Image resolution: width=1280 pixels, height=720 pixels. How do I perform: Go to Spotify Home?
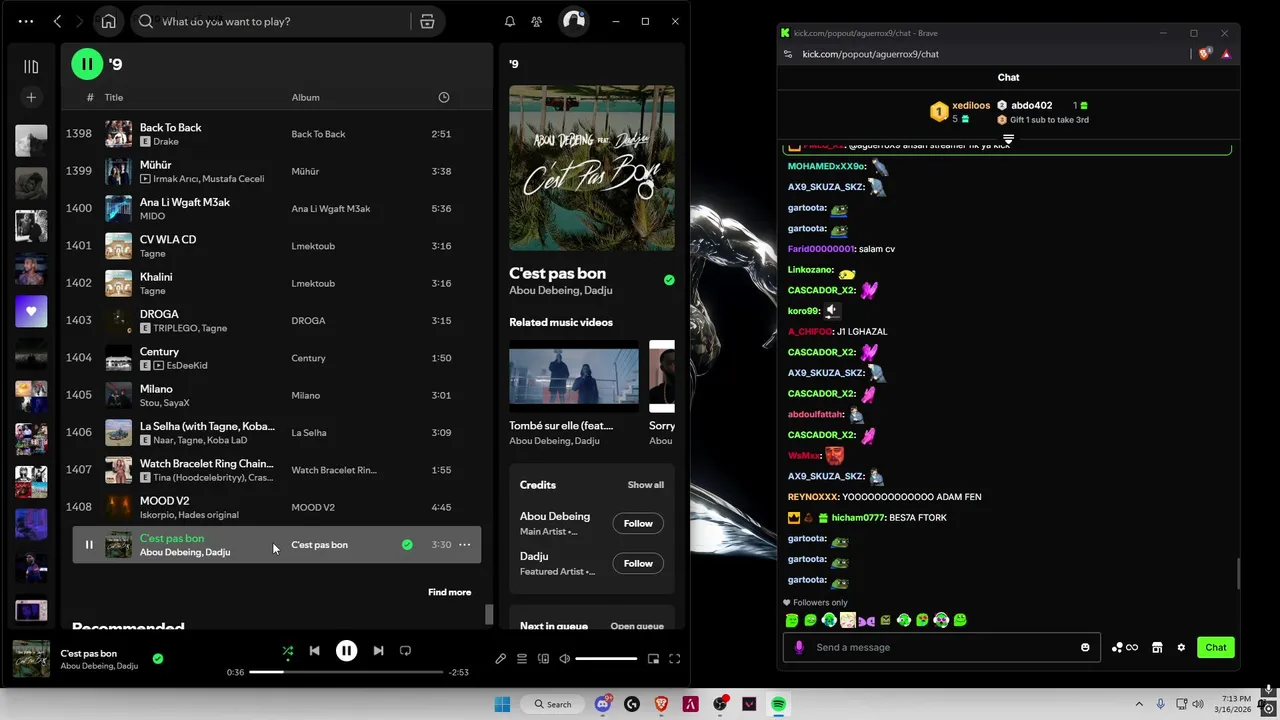108,21
